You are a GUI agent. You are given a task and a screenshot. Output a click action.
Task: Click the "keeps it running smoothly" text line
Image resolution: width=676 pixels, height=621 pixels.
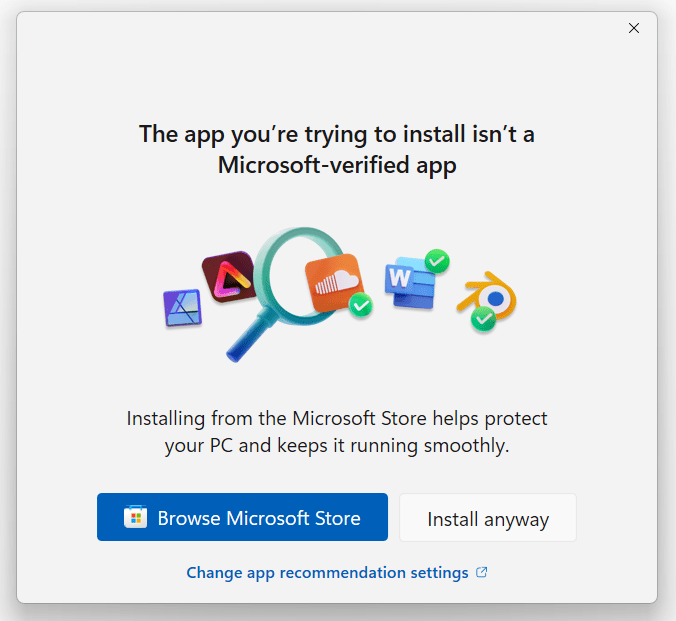(337, 446)
